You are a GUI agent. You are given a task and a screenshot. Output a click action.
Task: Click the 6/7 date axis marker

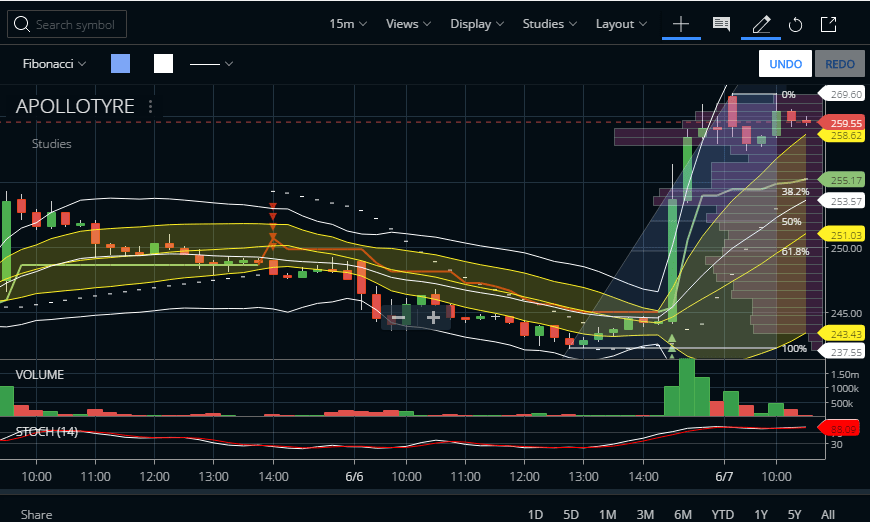[724, 477]
